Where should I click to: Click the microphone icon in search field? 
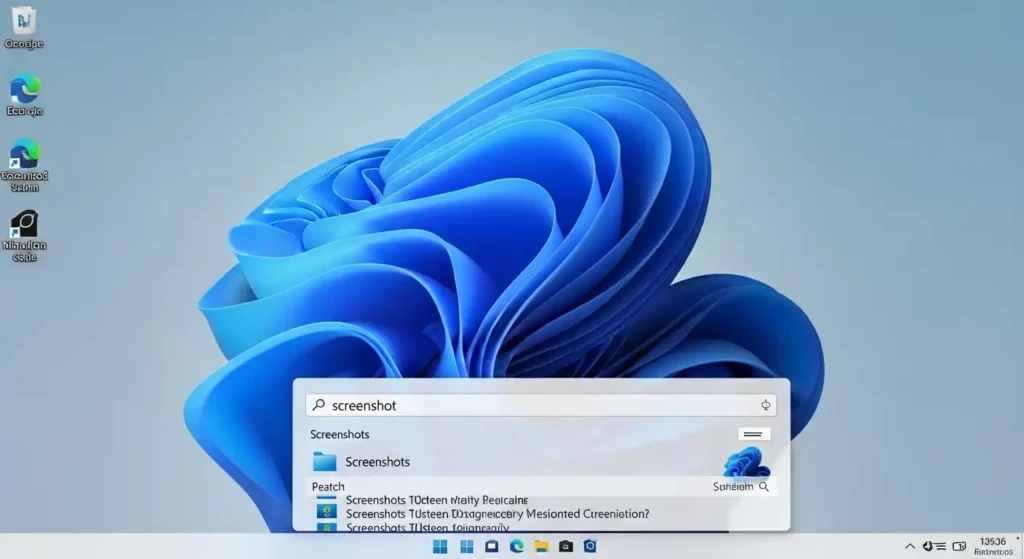coord(765,406)
